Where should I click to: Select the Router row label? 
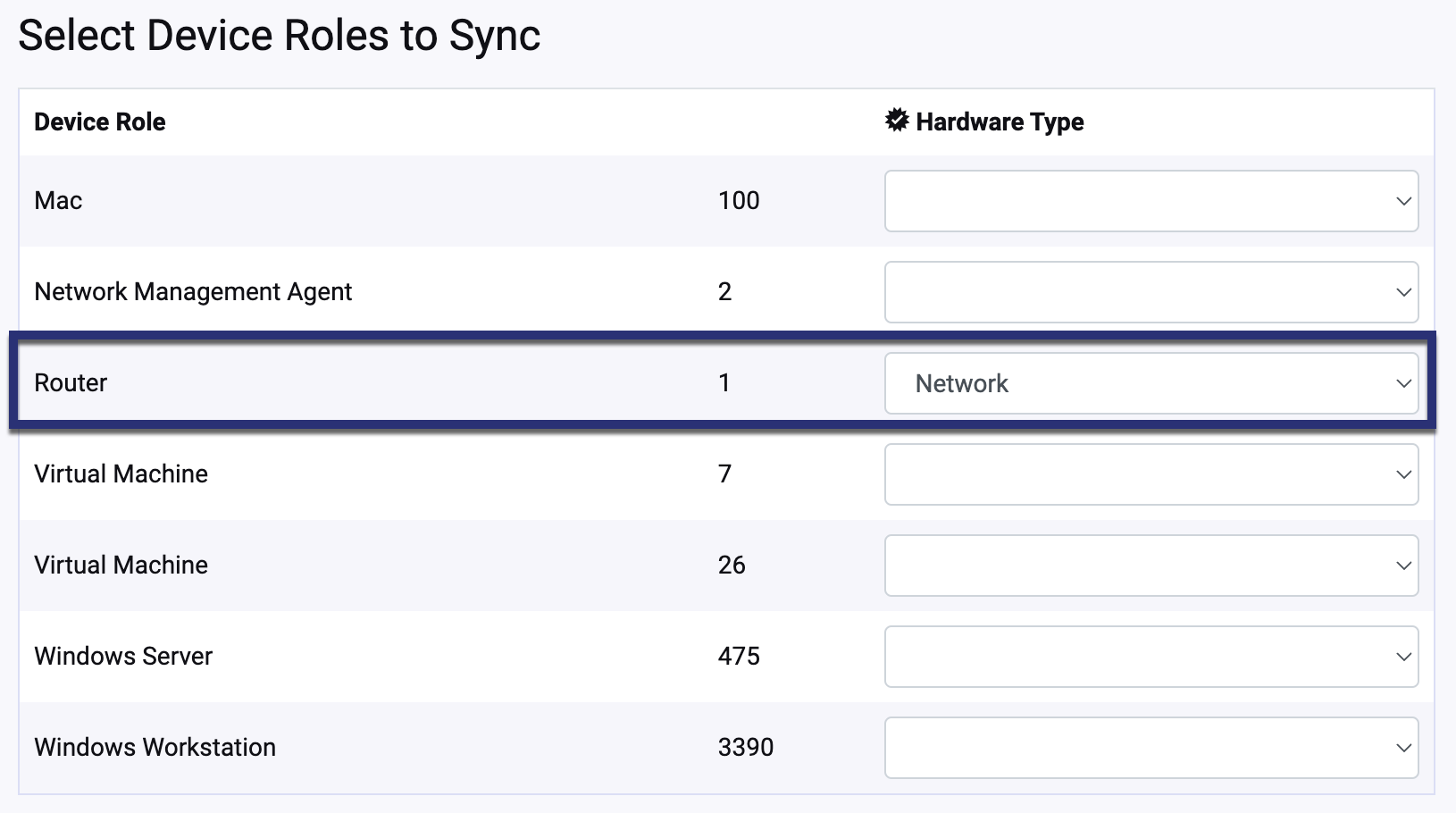coord(71,382)
